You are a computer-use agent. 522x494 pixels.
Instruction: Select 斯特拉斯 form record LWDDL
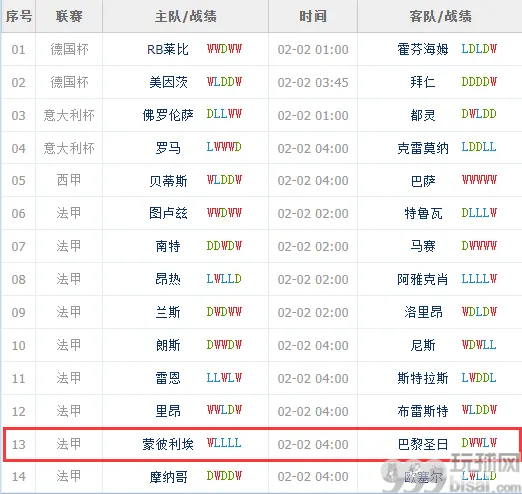click(x=479, y=377)
